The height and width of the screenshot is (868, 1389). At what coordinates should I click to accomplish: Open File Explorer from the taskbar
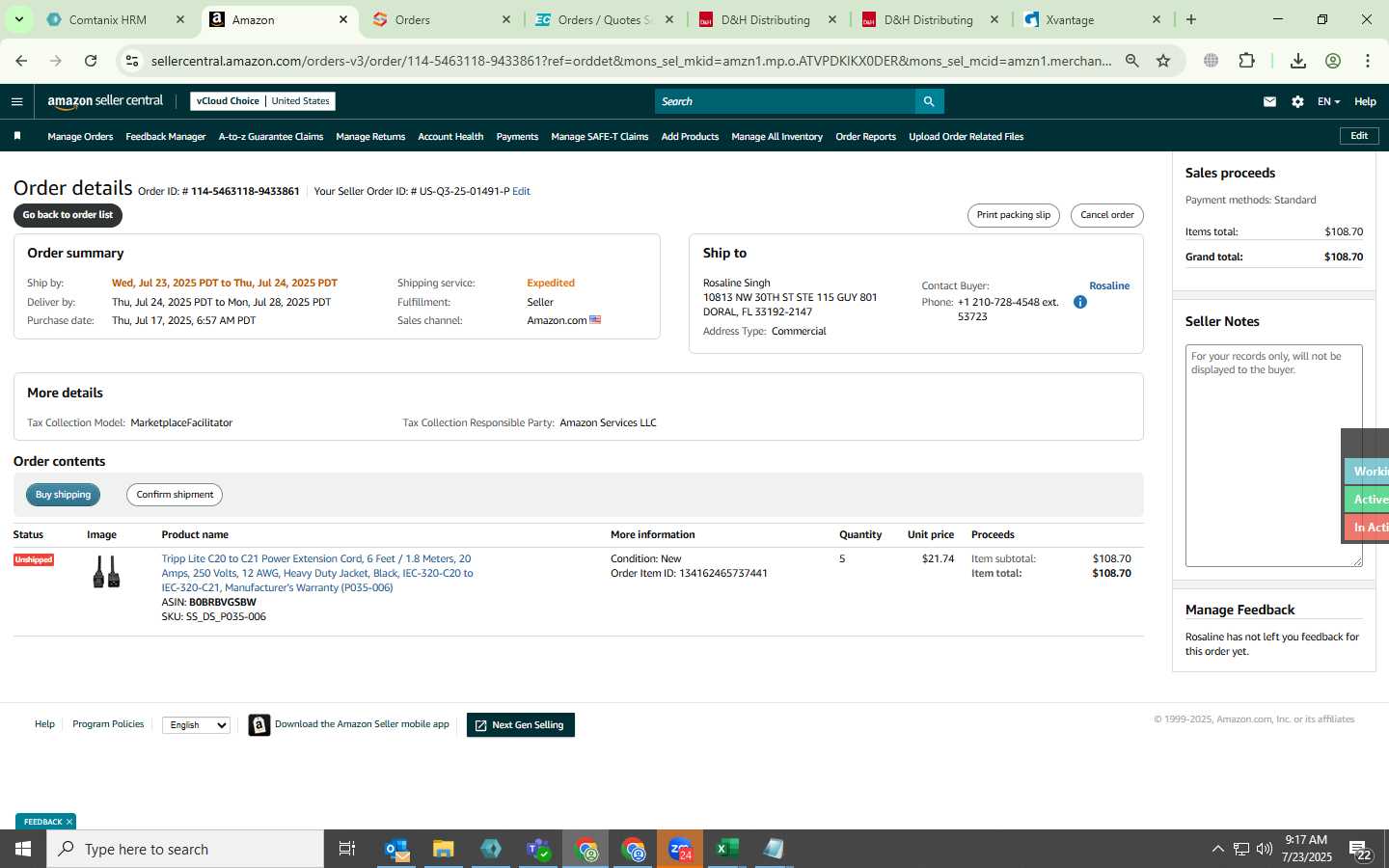pyautogui.click(x=444, y=849)
